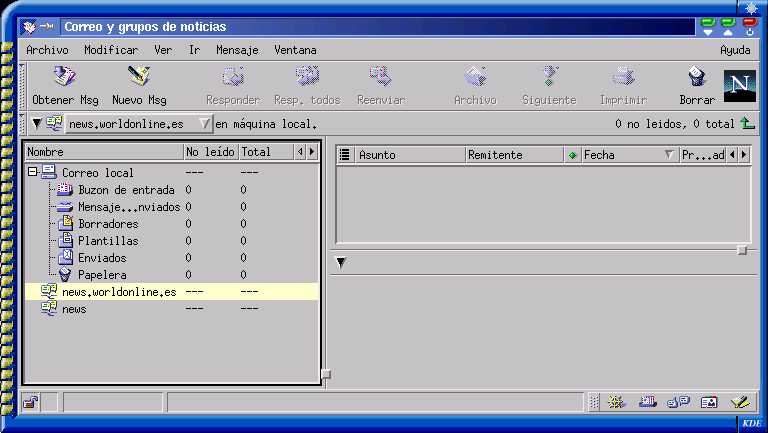Click the green diamond read-status column header
This screenshot has width=768, height=433.
[572, 155]
